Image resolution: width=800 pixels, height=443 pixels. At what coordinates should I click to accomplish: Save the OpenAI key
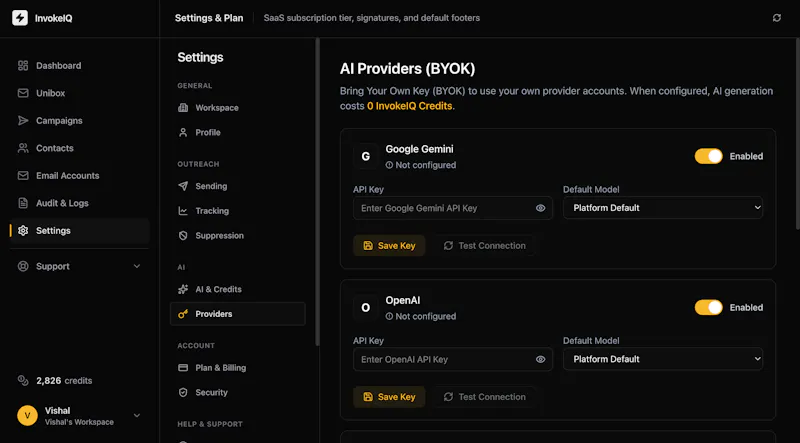[389, 397]
